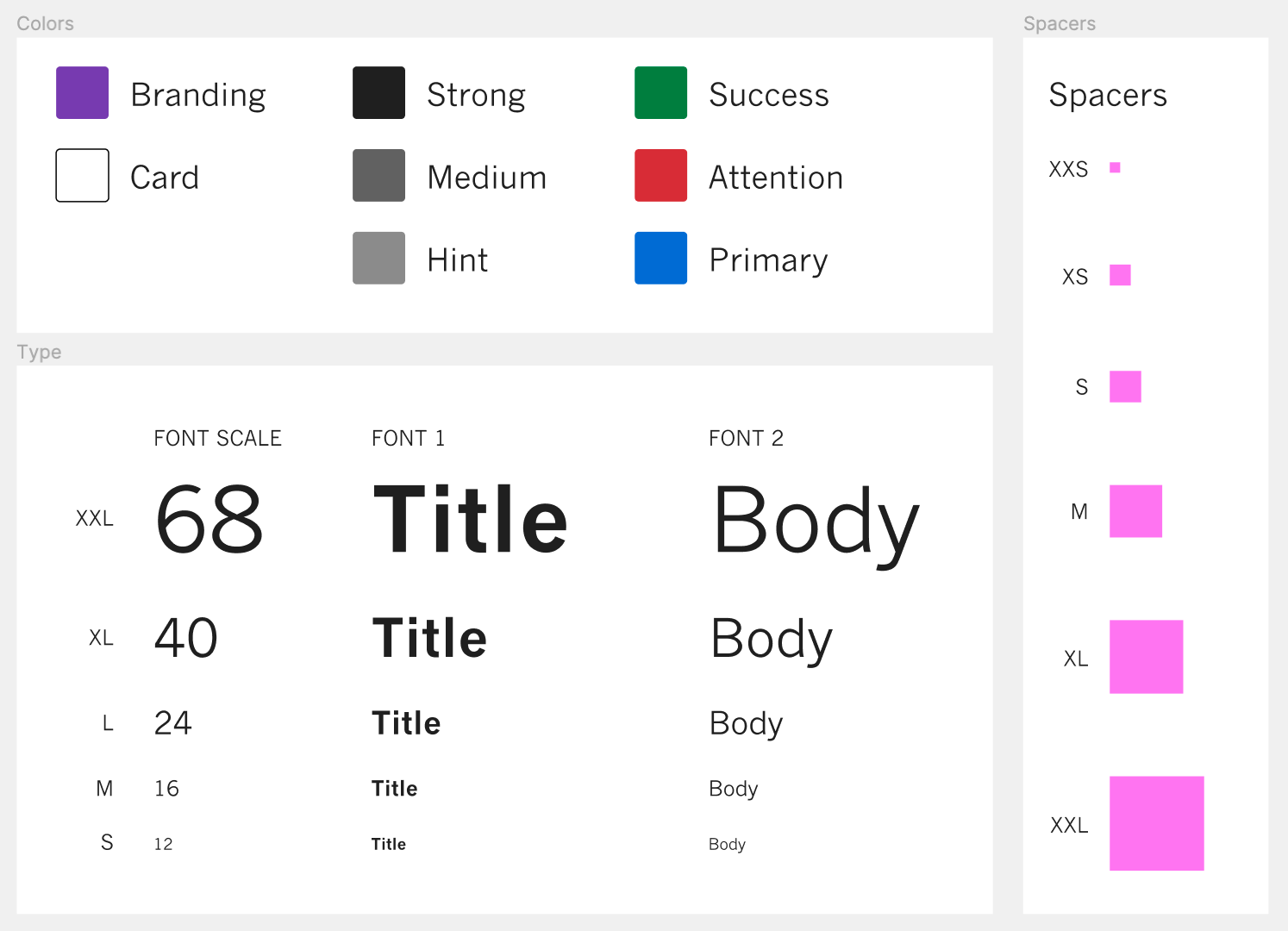Click the XS pink spacer square
This screenshot has height=931, width=1288.
point(1120,275)
